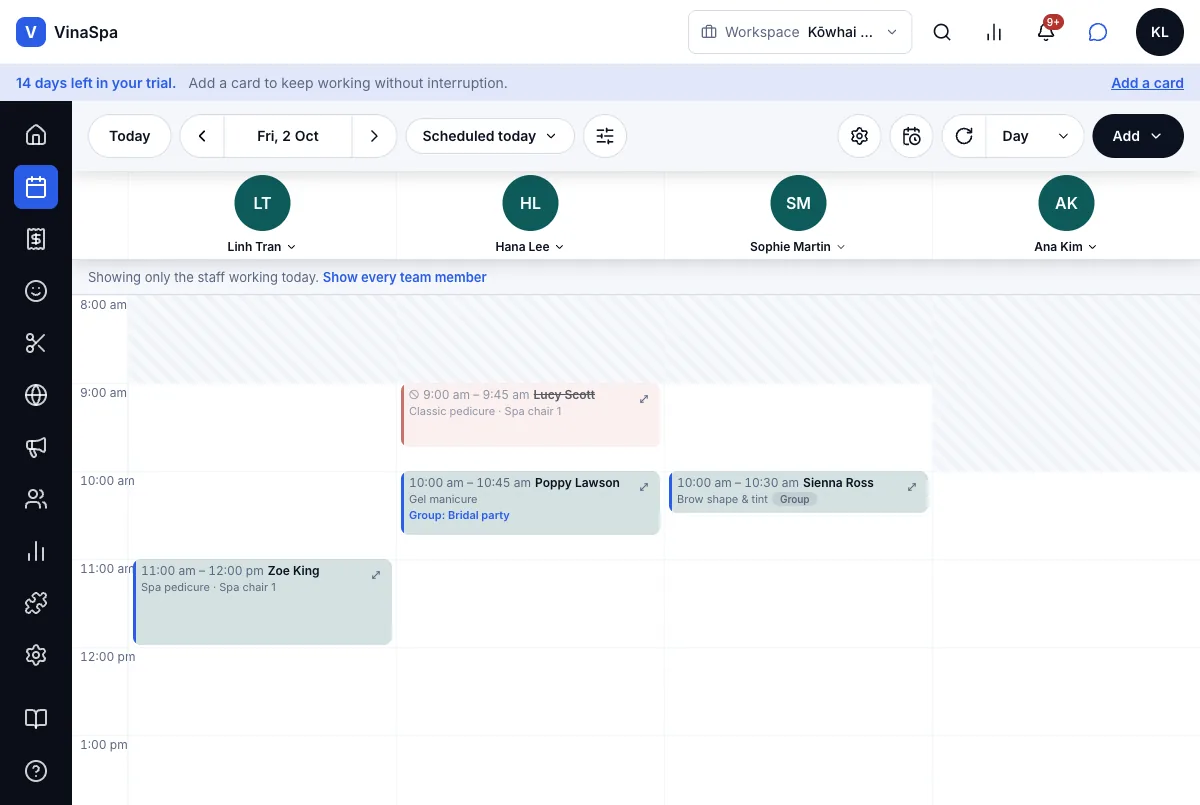Expand the cancelled Lucy Scott appointment
The width and height of the screenshot is (1200, 805).
(x=644, y=399)
